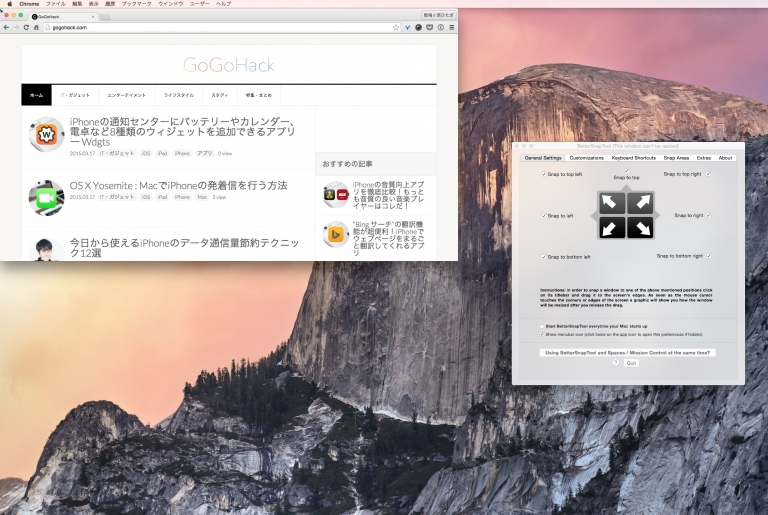Open the Apple menu
This screenshot has width=768, height=515.
point(9,3)
